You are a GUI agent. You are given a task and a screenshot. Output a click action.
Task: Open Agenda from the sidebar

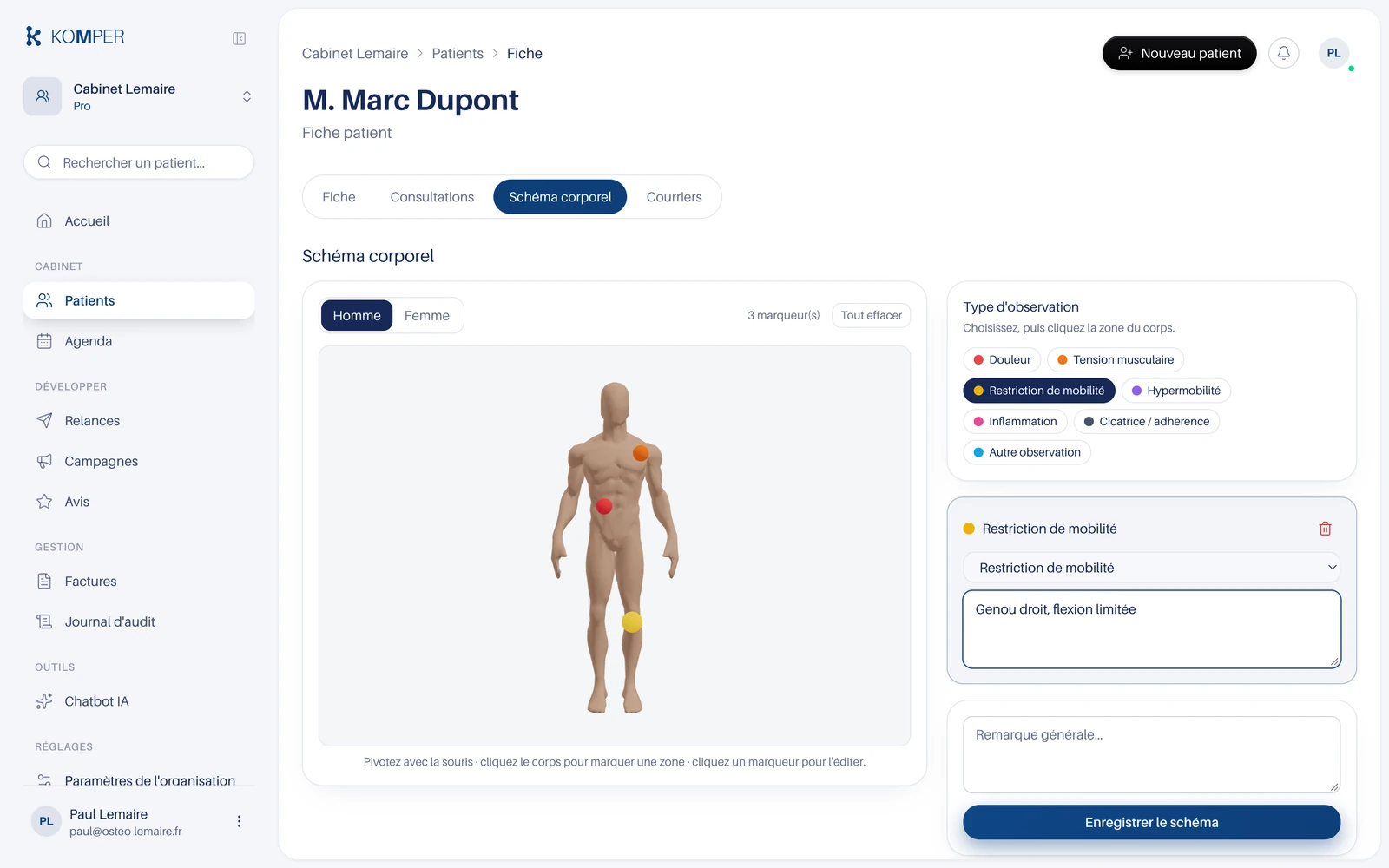click(x=139, y=341)
